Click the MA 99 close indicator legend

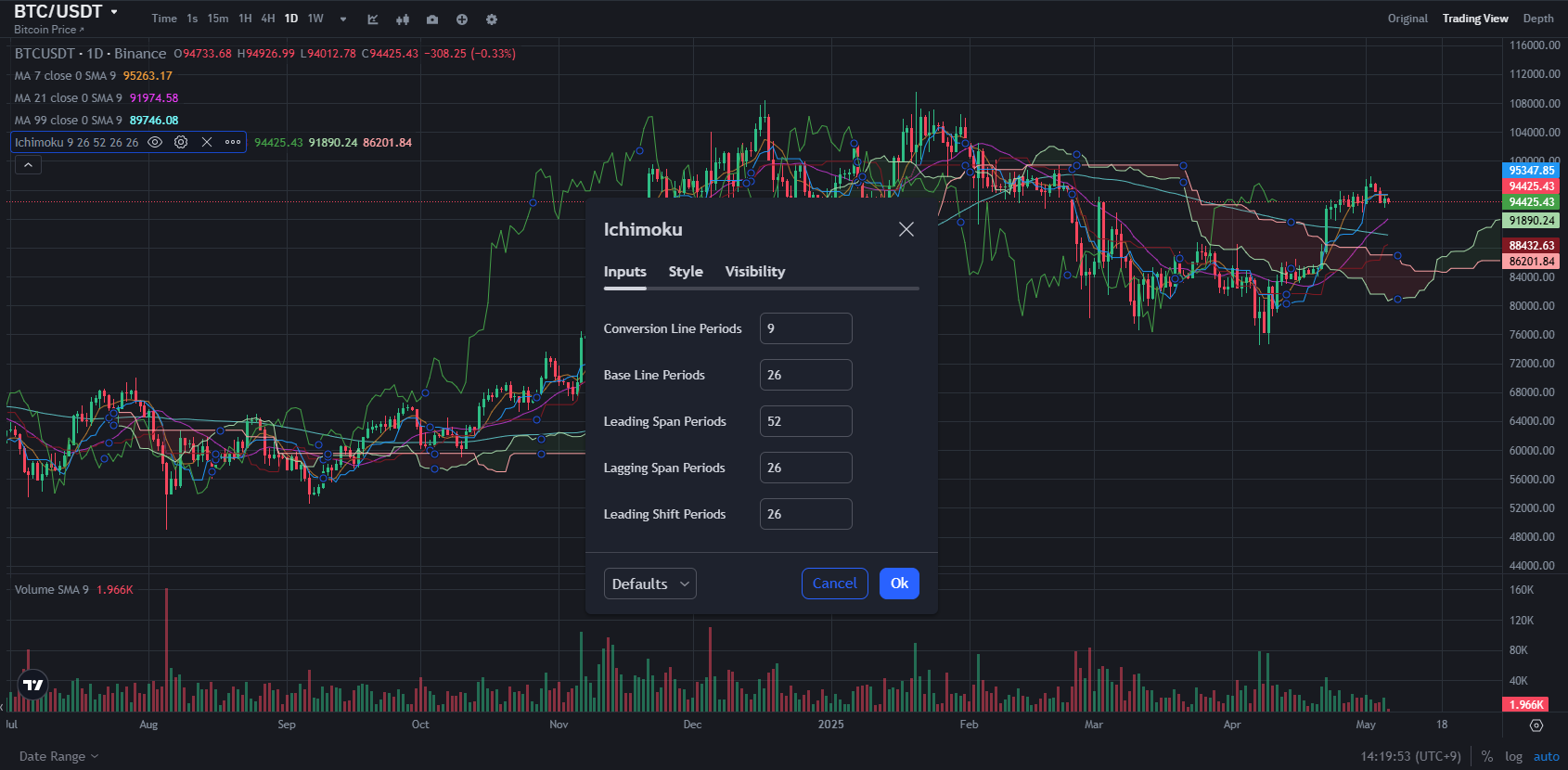point(69,121)
